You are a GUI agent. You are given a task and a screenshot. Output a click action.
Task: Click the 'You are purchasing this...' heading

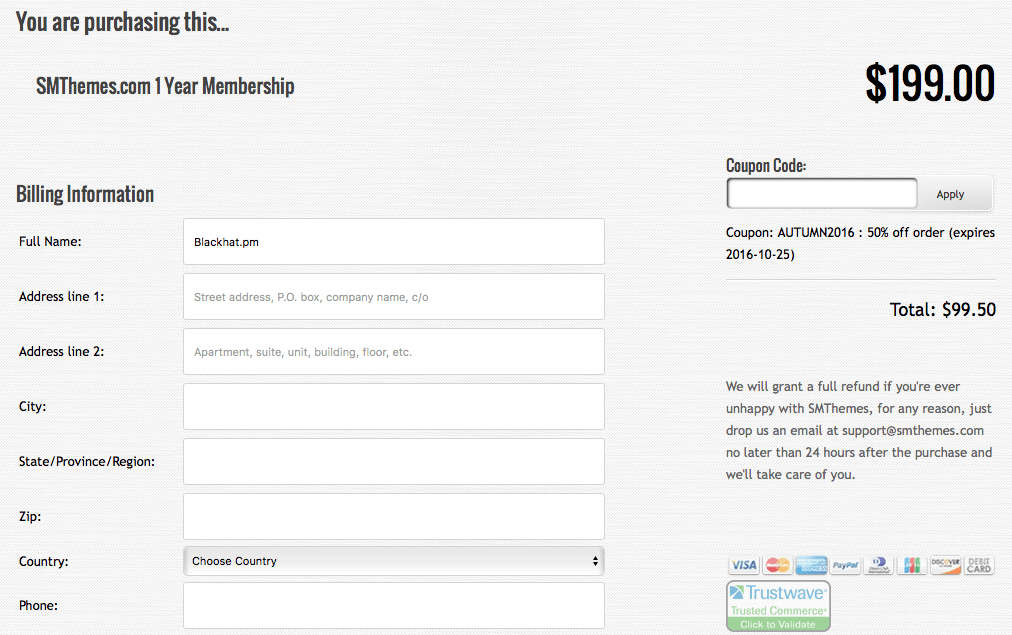123,22
